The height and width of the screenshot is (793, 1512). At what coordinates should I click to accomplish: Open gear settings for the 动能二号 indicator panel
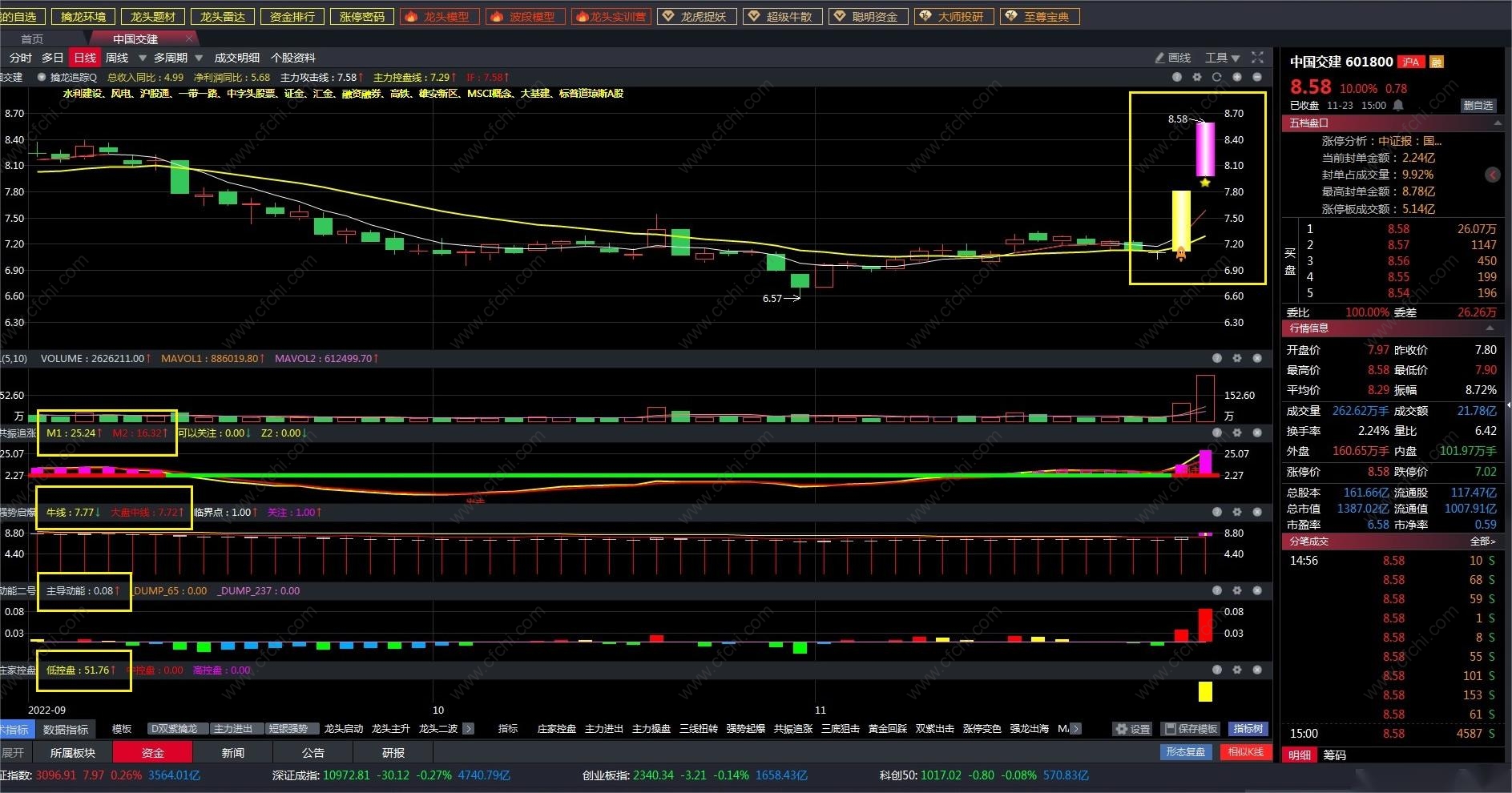1237,590
